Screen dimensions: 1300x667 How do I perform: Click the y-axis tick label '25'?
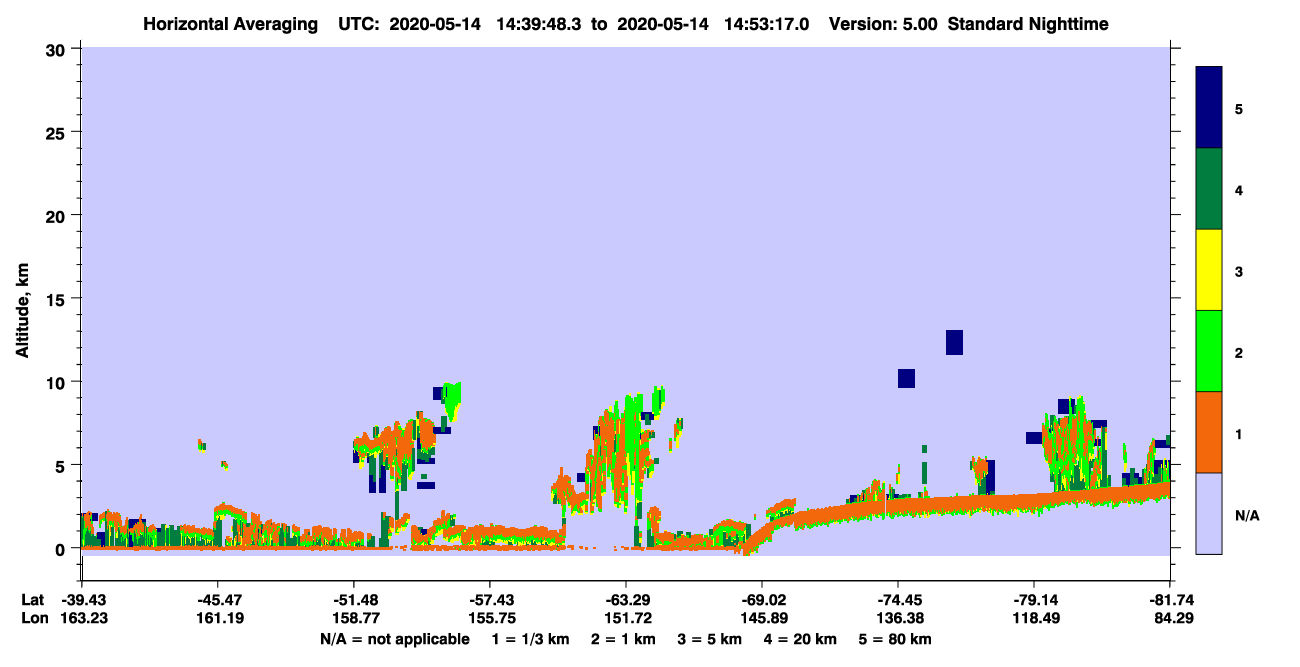58,132
